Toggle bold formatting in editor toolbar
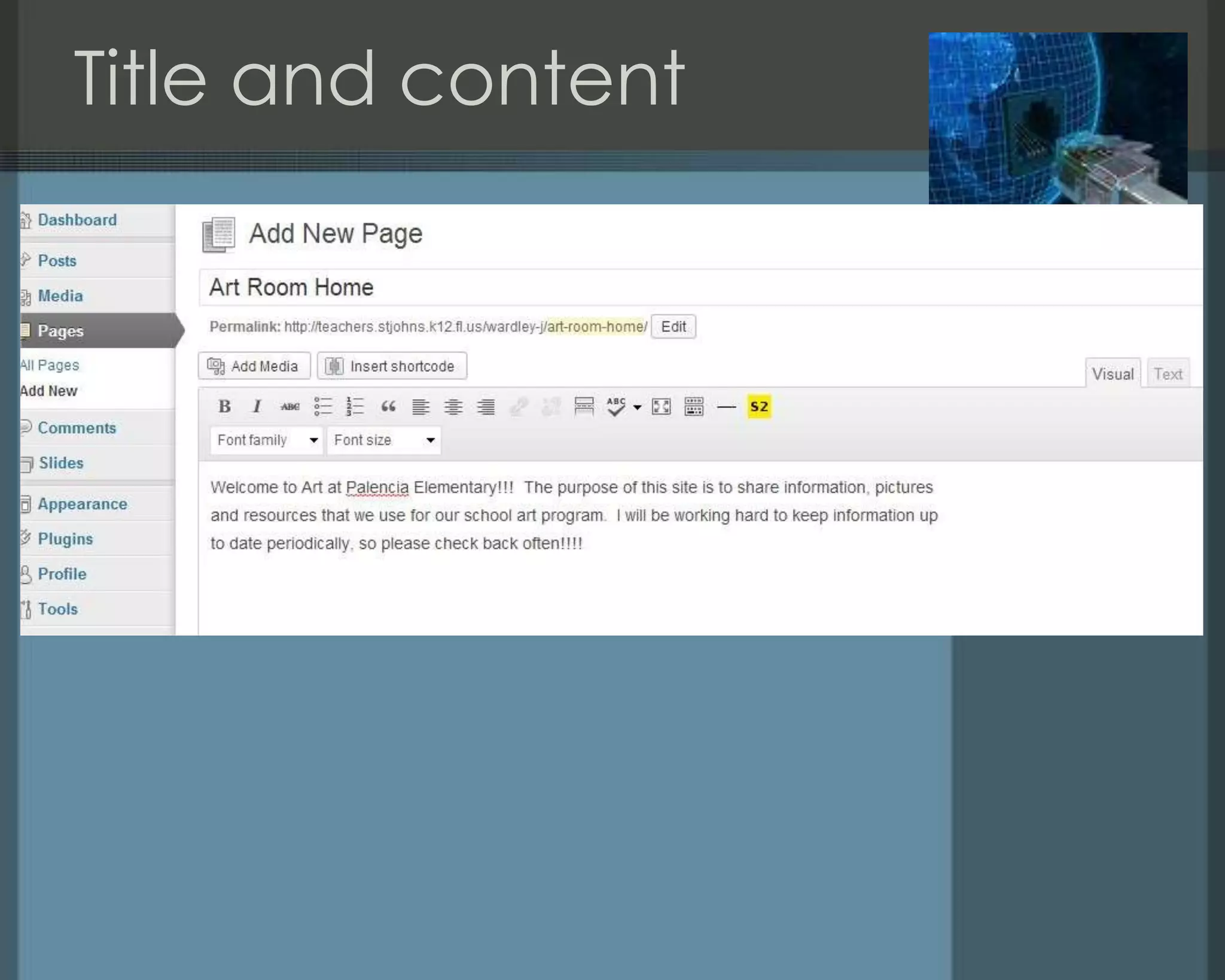The height and width of the screenshot is (980, 1225). tap(225, 407)
